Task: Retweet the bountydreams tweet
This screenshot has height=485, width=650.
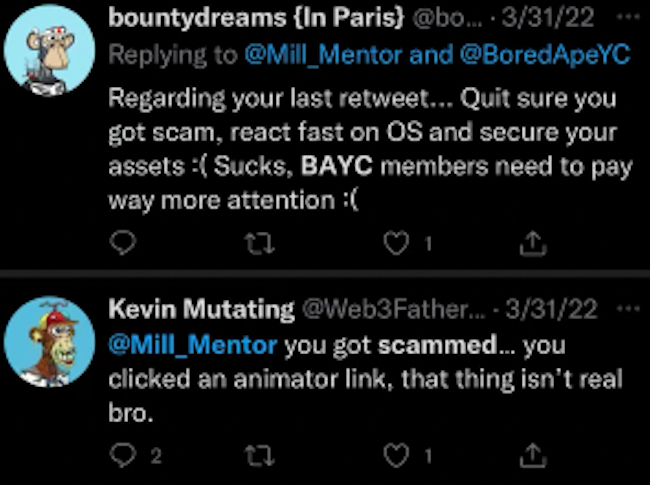Action: (258, 242)
